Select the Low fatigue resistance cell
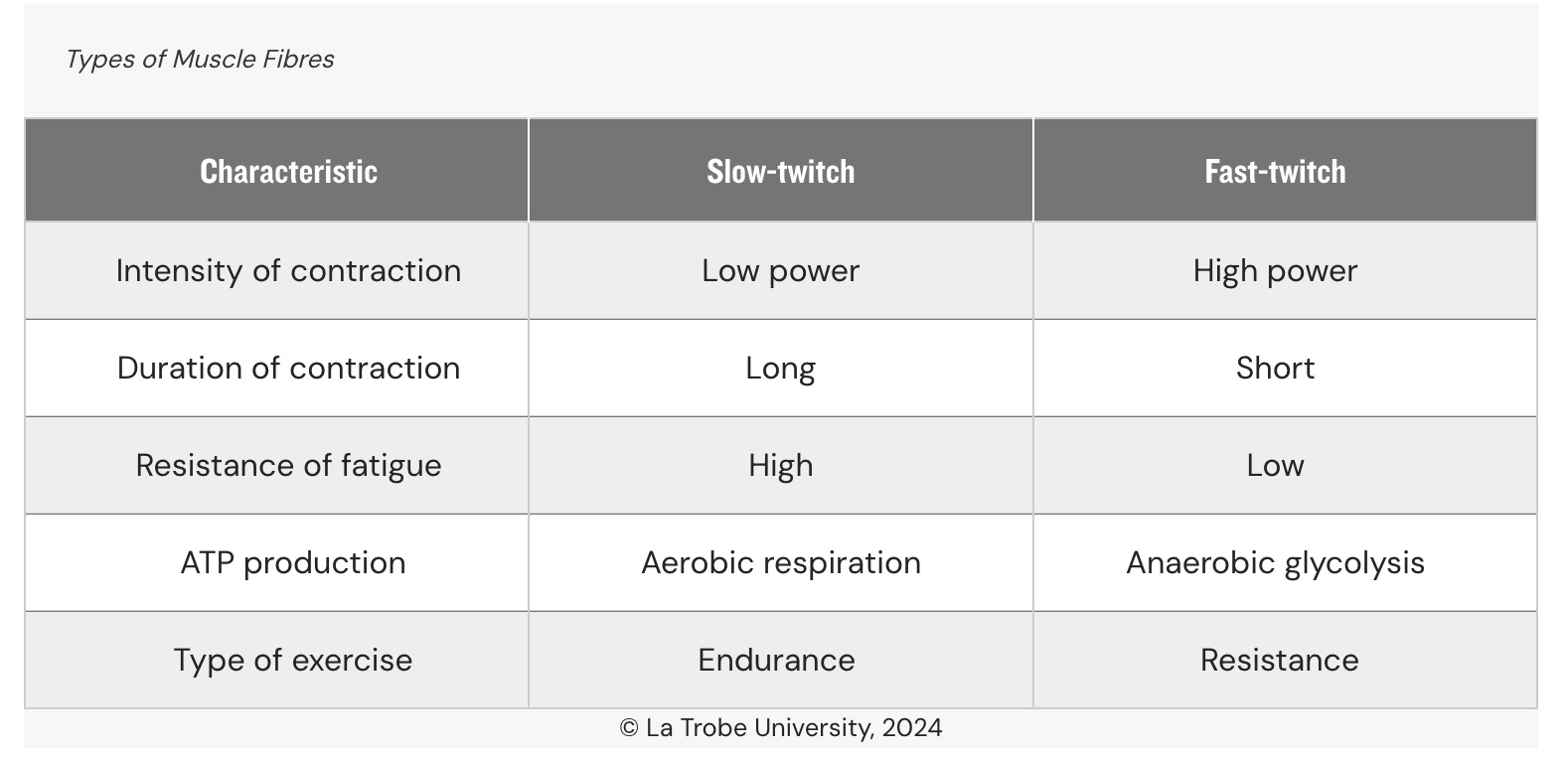Screen dimensions: 1568x759 (1285, 465)
